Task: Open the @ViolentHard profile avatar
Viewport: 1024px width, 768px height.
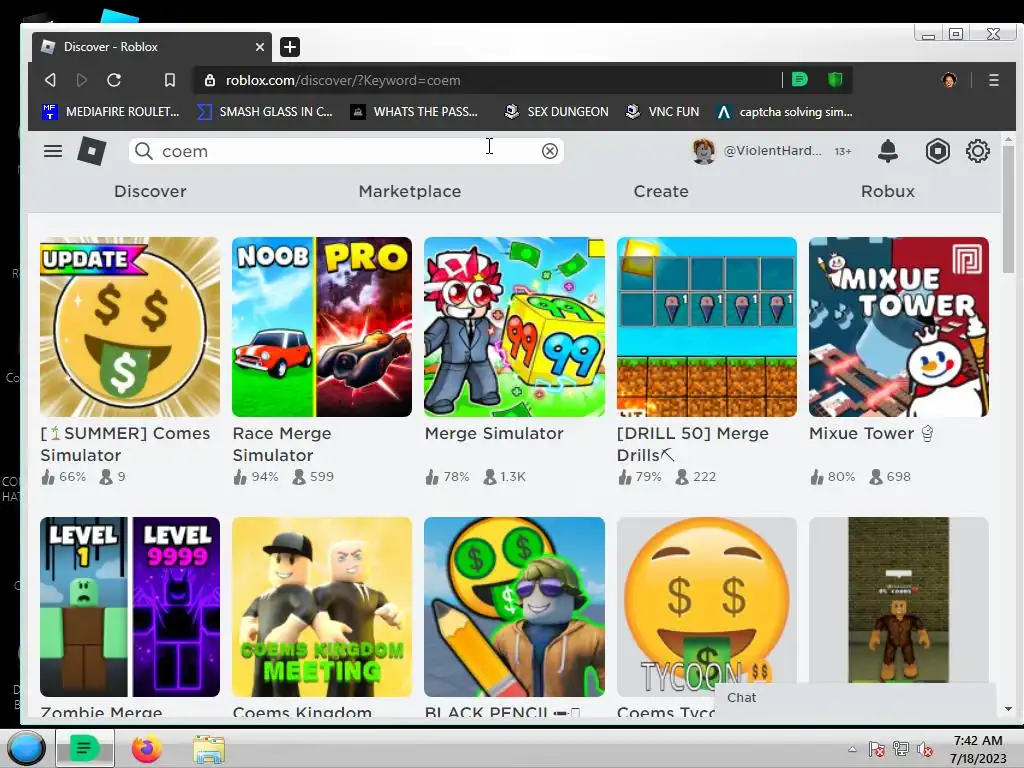Action: pos(704,152)
